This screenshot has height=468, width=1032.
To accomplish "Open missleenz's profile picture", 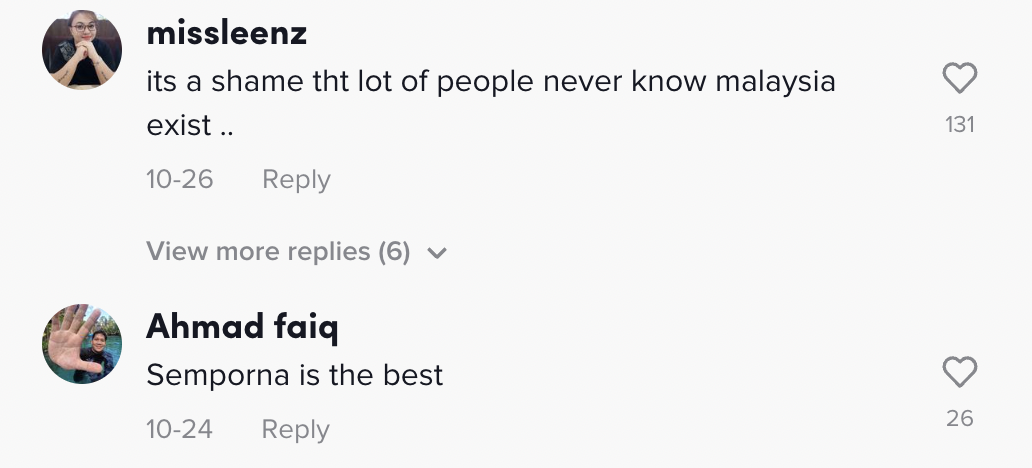I will point(82,50).
